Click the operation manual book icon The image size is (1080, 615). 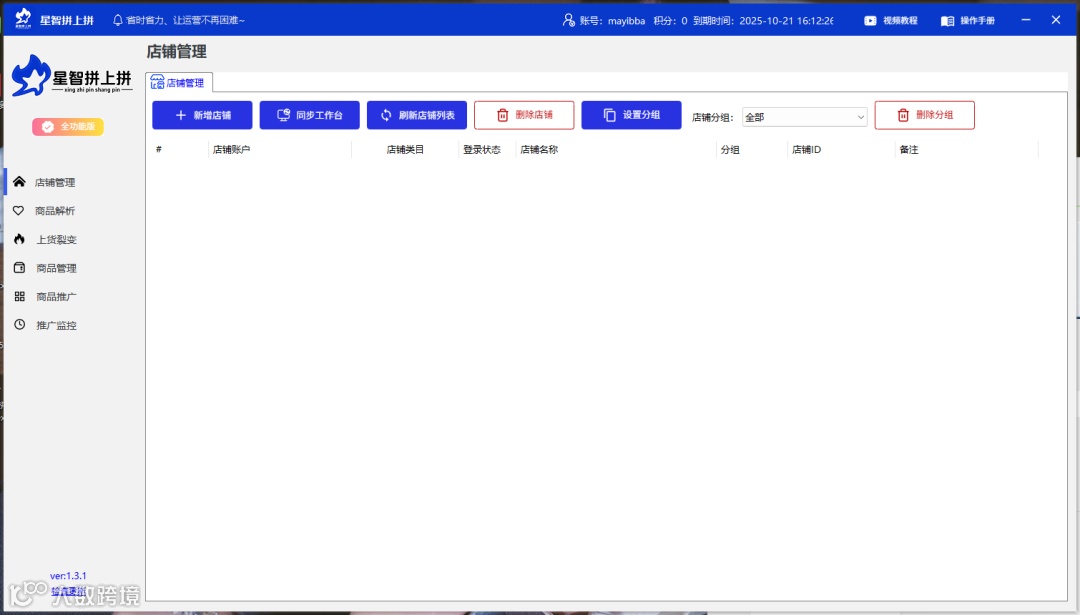[x=948, y=21]
